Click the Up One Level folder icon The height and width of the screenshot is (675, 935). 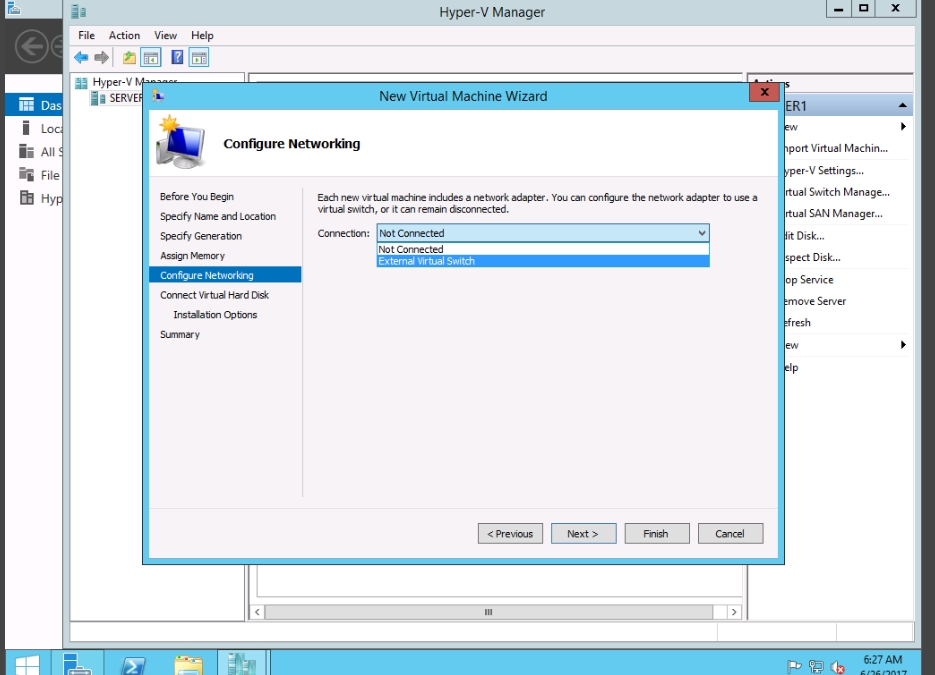pos(129,58)
